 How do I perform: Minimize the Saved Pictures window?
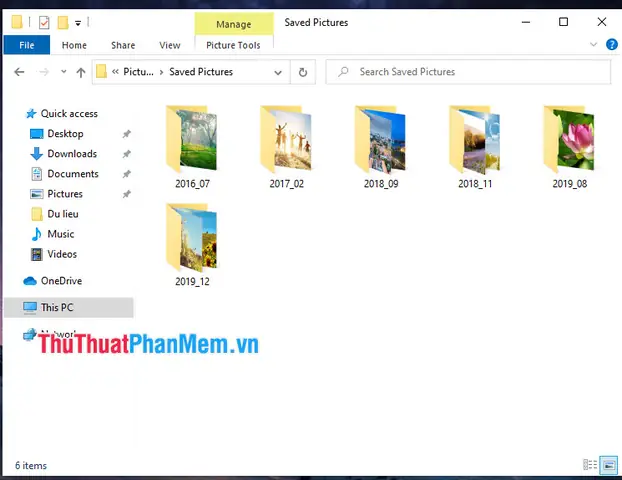pyautogui.click(x=526, y=22)
